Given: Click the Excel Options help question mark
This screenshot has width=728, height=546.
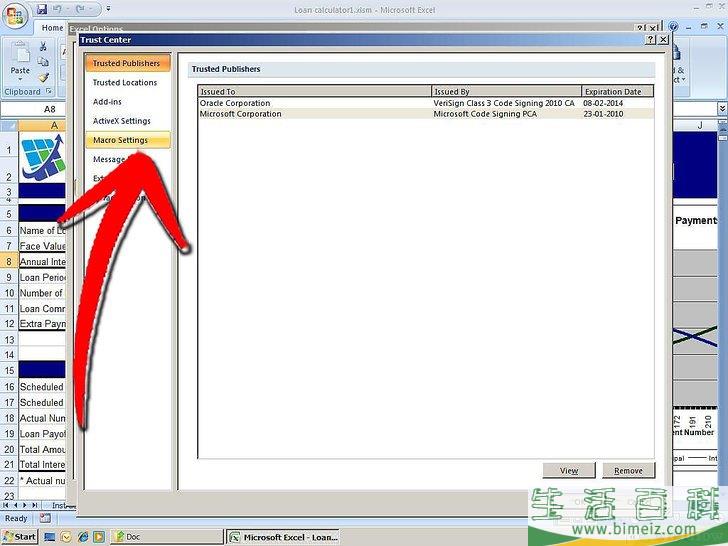Looking at the screenshot, I should pyautogui.click(x=640, y=28).
